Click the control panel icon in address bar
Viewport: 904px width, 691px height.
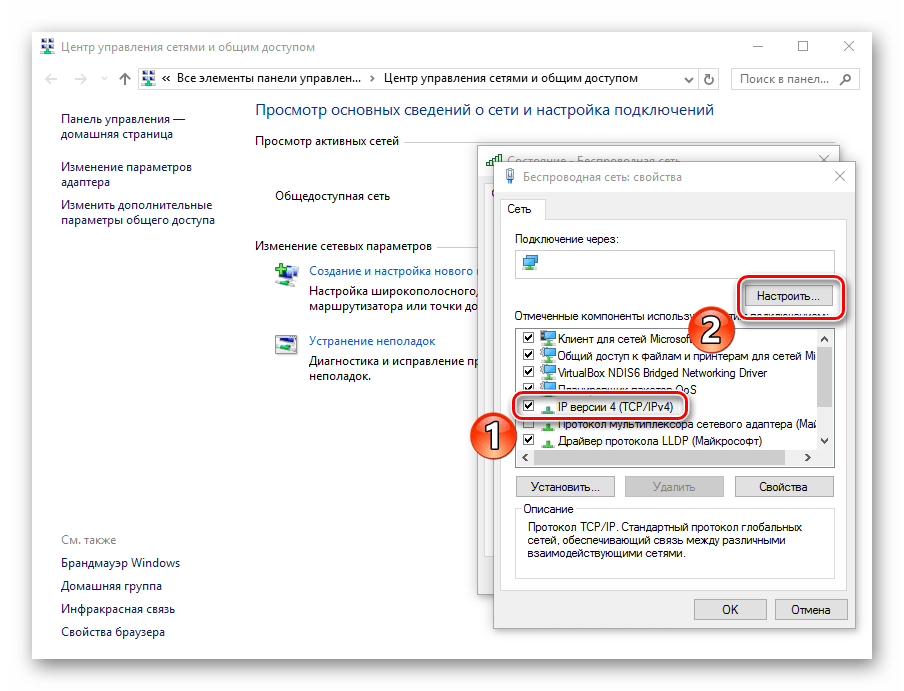149,78
